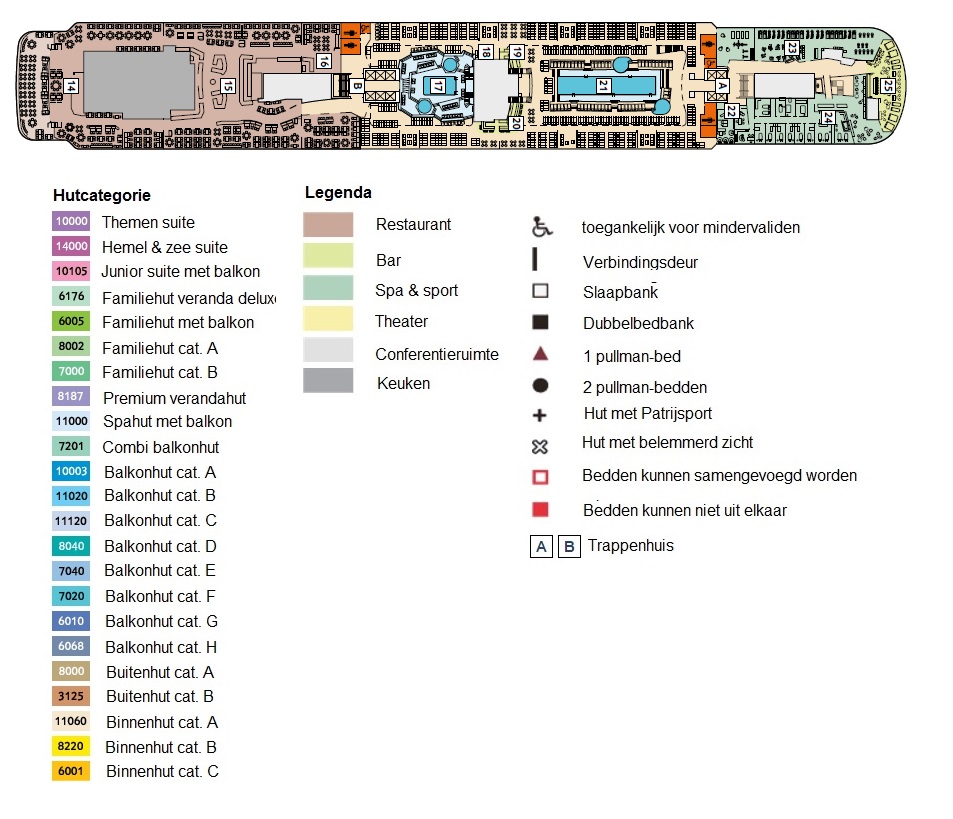
Task: Click stairwell B marker on deck plan
Action: pyautogui.click(x=357, y=86)
